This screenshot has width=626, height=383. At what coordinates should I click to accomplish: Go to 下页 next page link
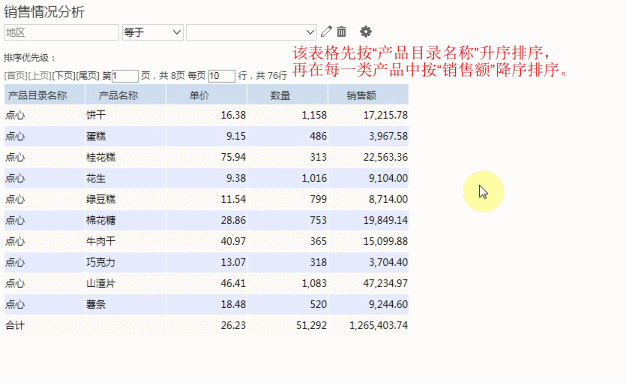click(x=63, y=75)
